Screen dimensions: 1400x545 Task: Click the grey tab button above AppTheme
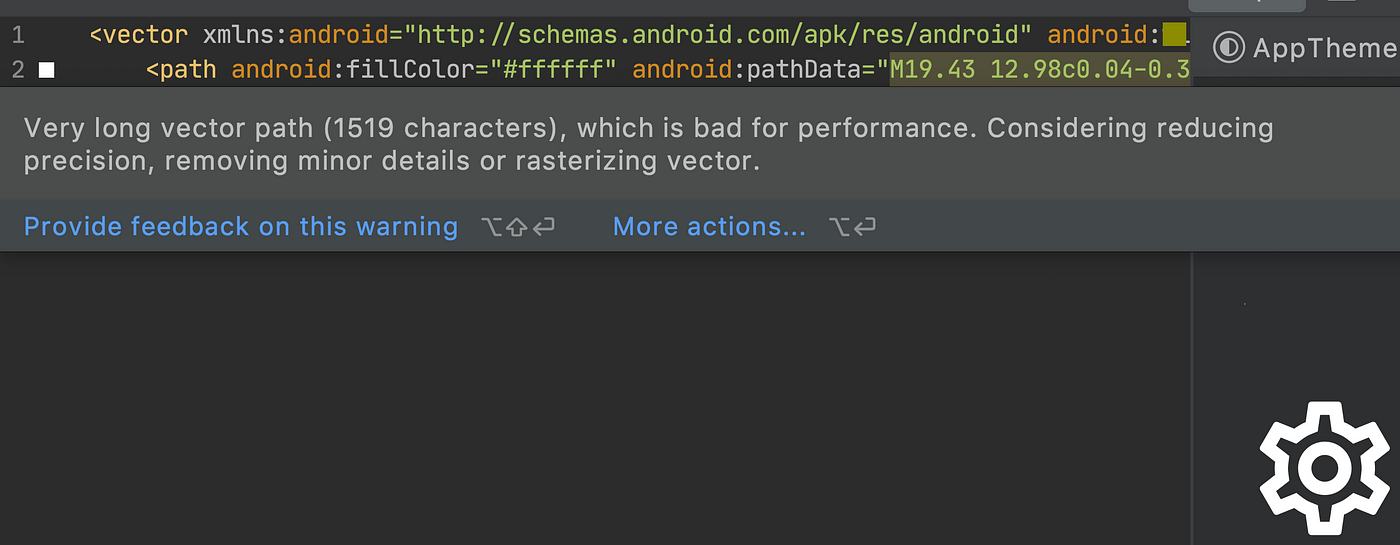coord(1246,5)
